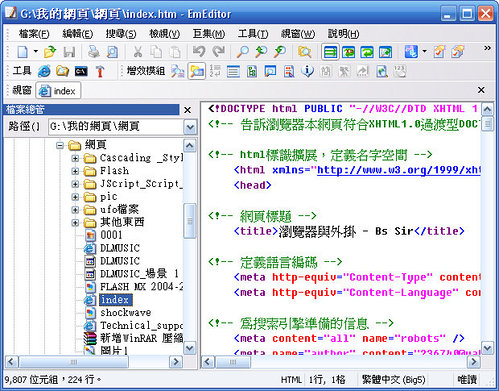This screenshot has height=391, width=499.
Task: Click the lines plug-in icon
Action: point(233,71)
